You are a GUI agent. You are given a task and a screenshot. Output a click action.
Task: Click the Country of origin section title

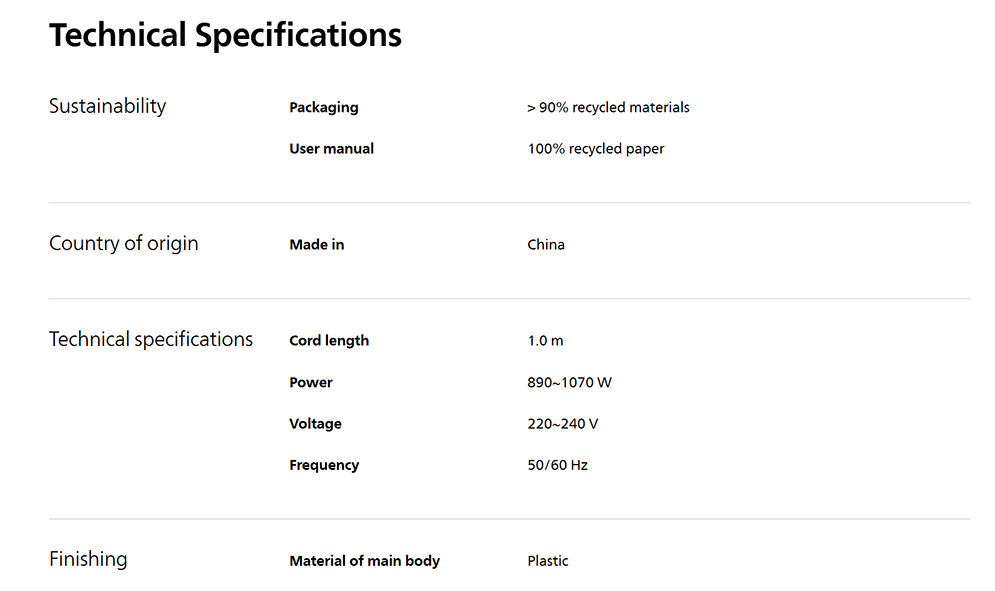tap(123, 244)
